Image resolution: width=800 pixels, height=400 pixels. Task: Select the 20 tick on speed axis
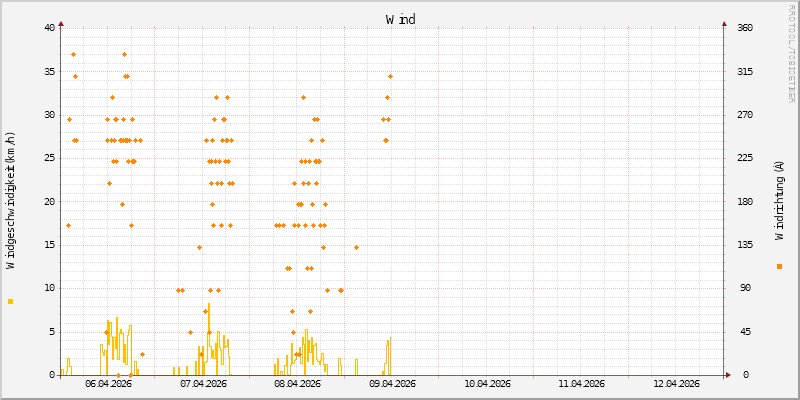(49, 202)
